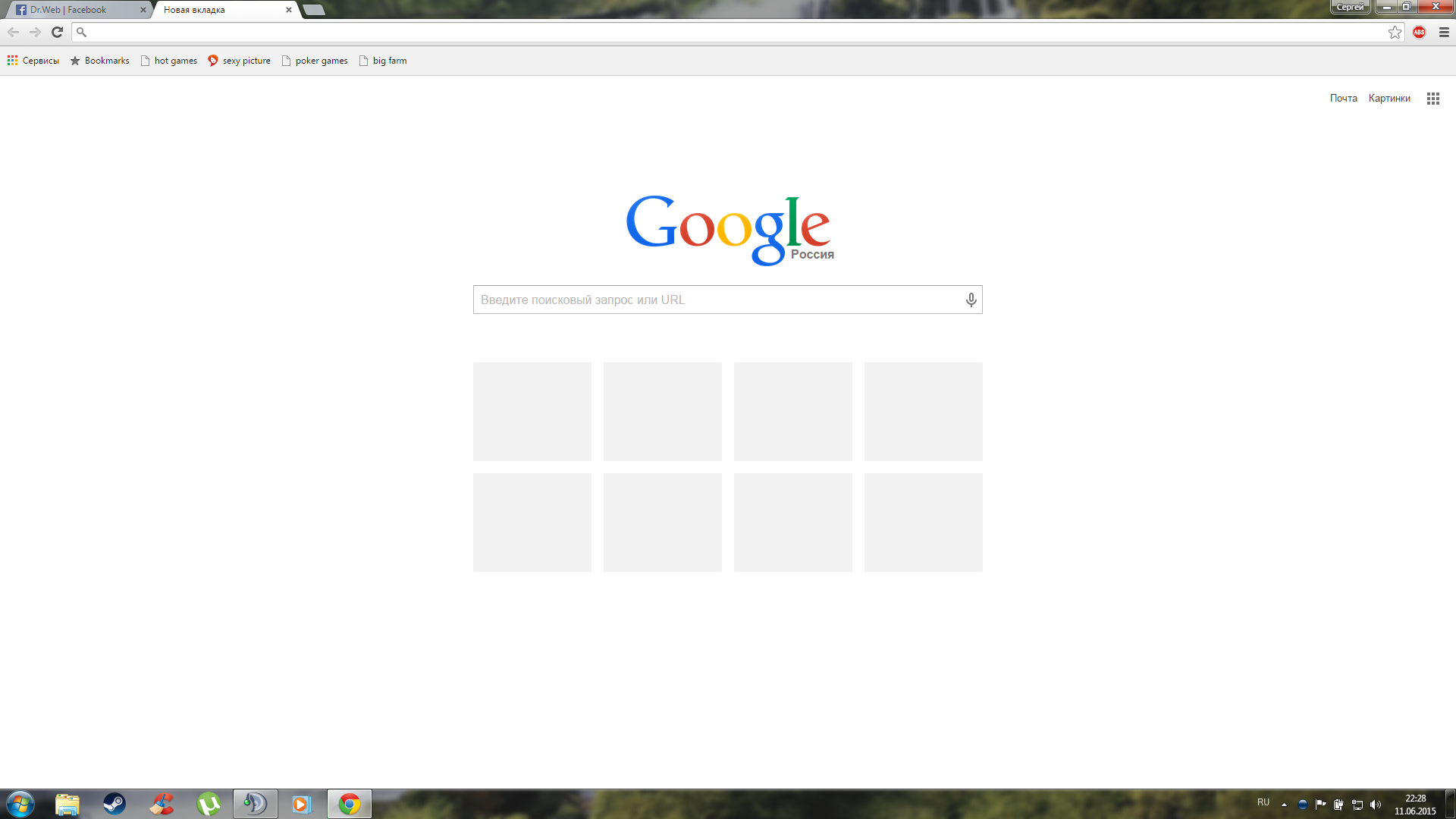
Task: Open the Chrome hamburger menu
Action: (1444, 32)
